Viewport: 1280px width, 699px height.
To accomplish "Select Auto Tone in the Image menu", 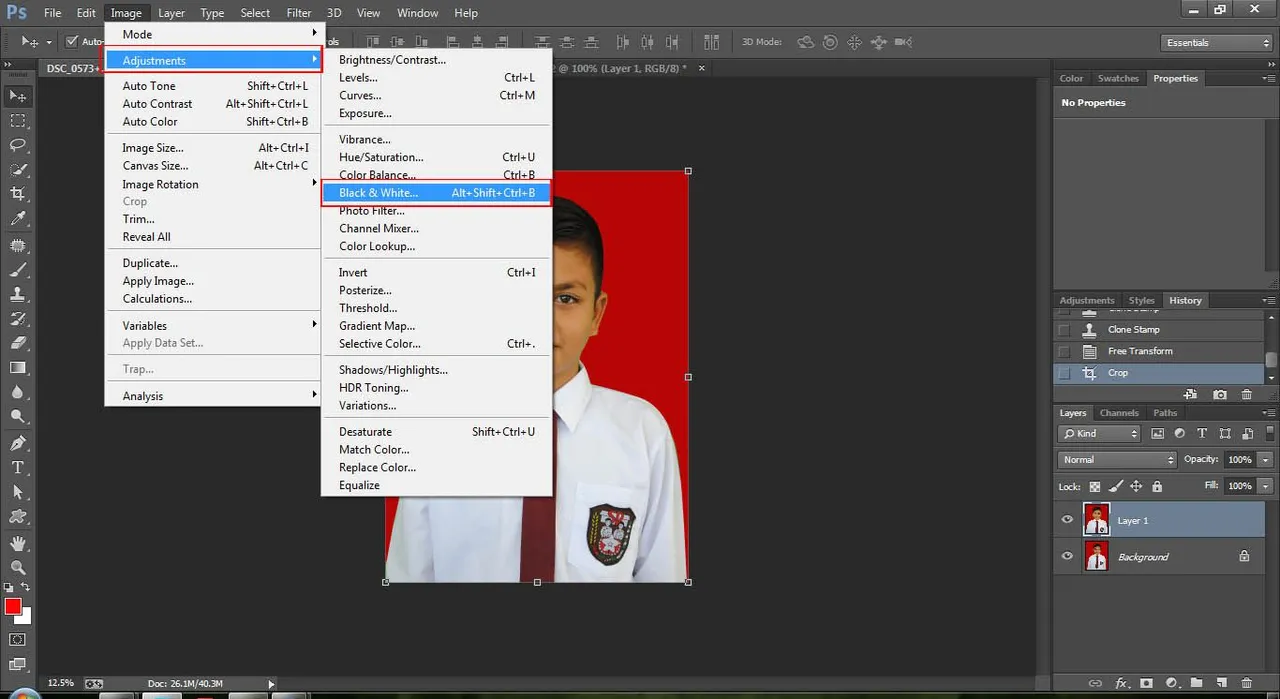I will [x=213, y=86].
